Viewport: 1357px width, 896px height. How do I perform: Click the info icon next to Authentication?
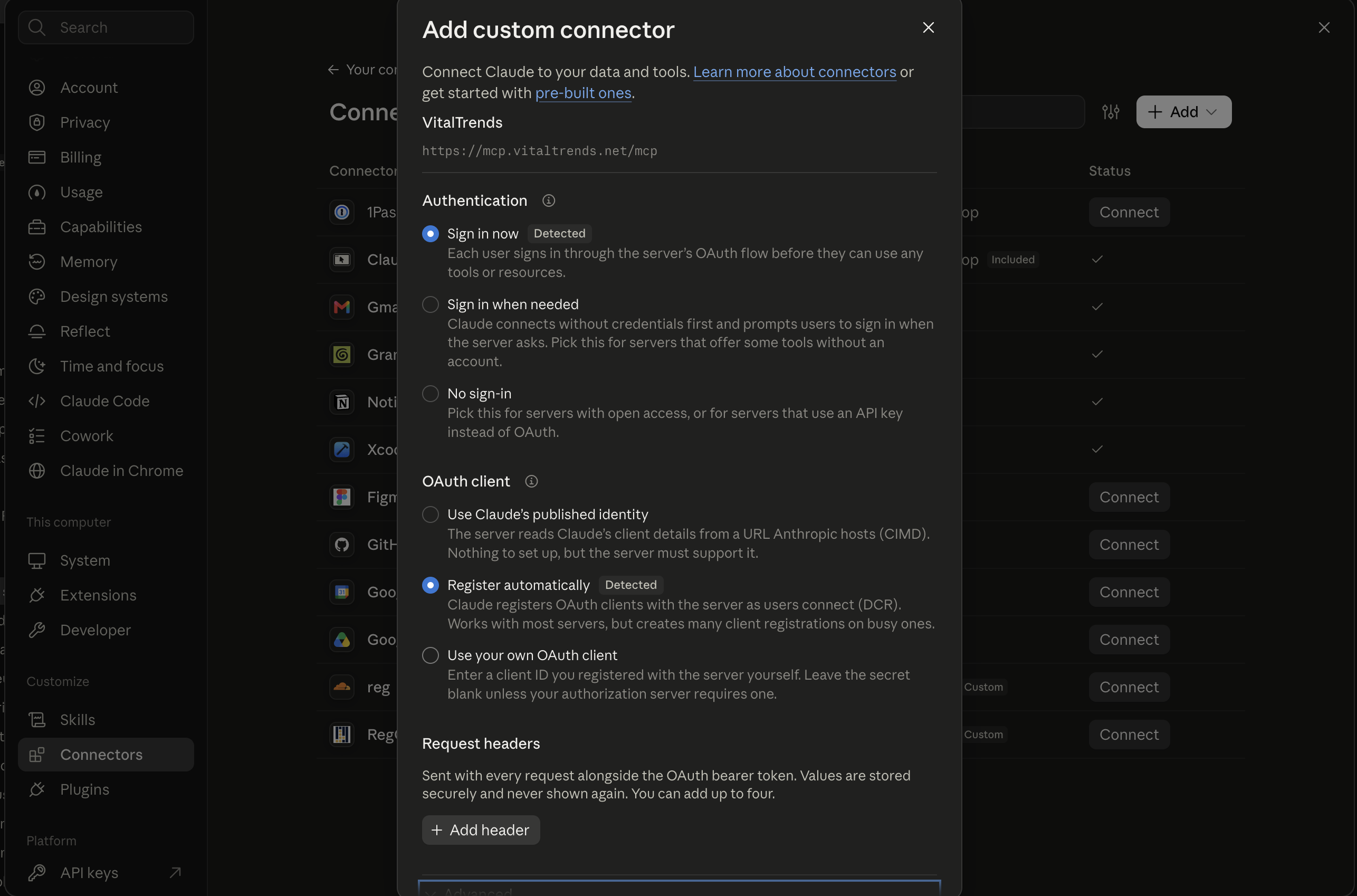pyautogui.click(x=549, y=201)
